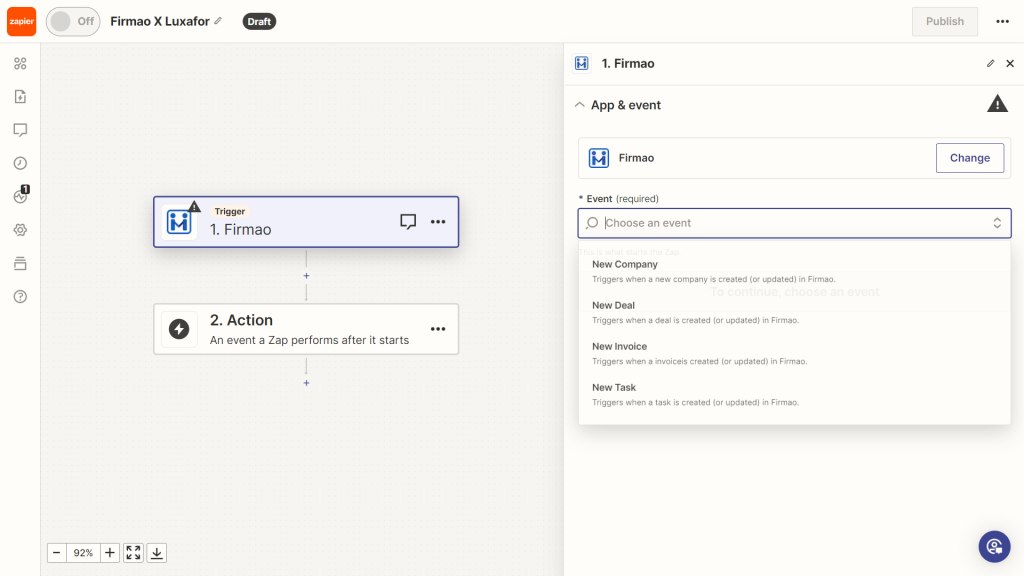Open the AI assistant bubble at bottom right
Image resolution: width=1024 pixels, height=576 pixels.
click(x=993, y=546)
